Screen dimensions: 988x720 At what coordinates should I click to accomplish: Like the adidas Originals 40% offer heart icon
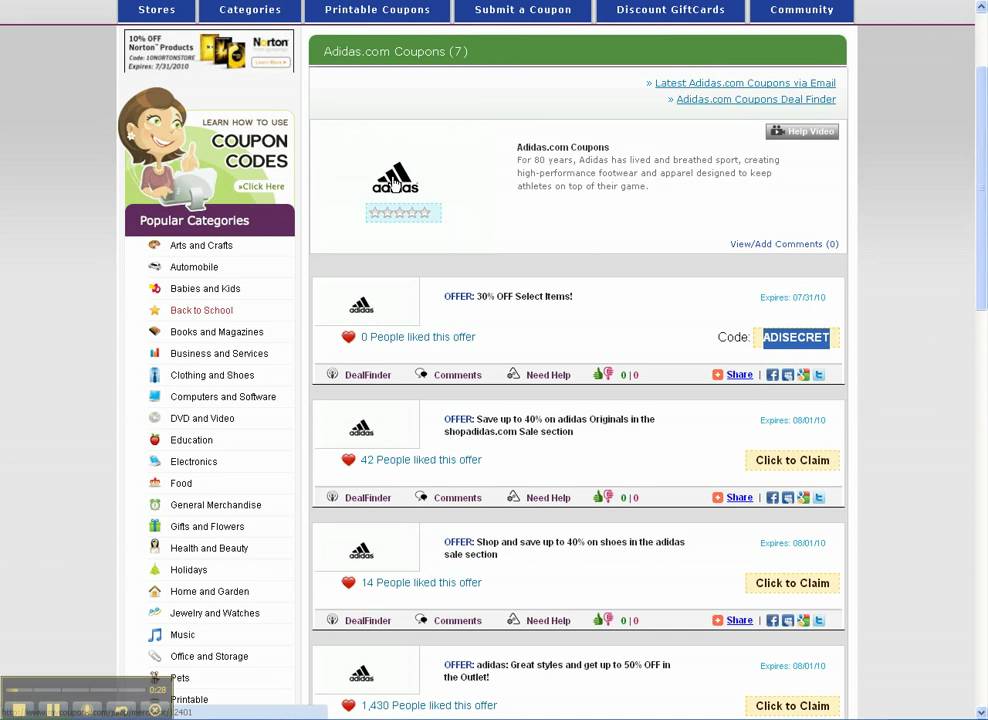[348, 460]
